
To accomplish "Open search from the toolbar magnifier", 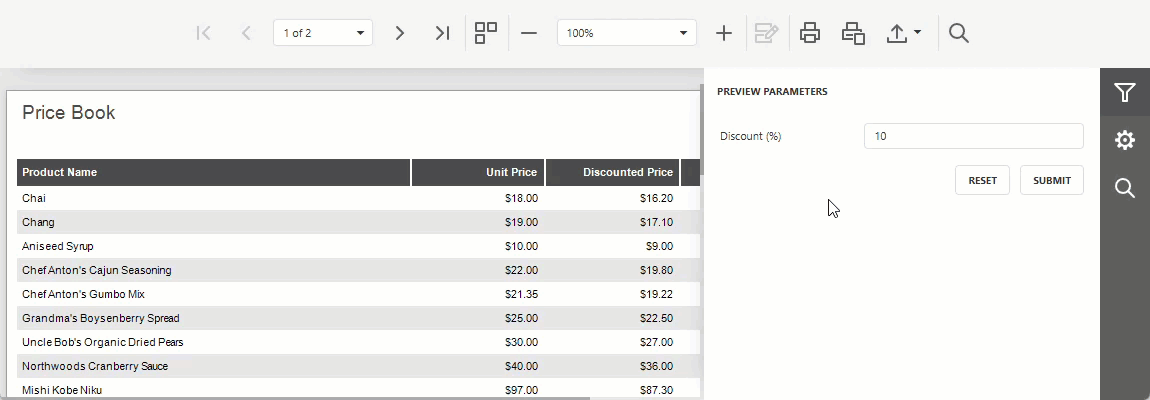I will 959,33.
